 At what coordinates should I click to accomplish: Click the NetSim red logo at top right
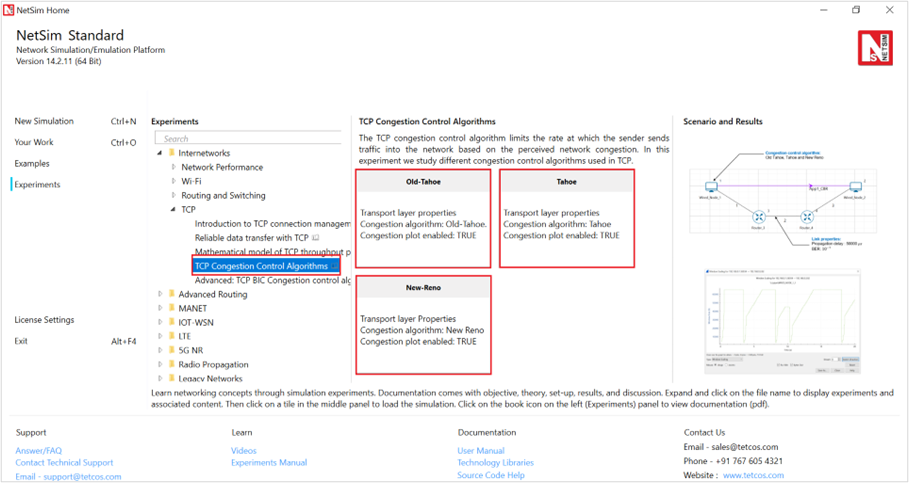(x=874, y=48)
